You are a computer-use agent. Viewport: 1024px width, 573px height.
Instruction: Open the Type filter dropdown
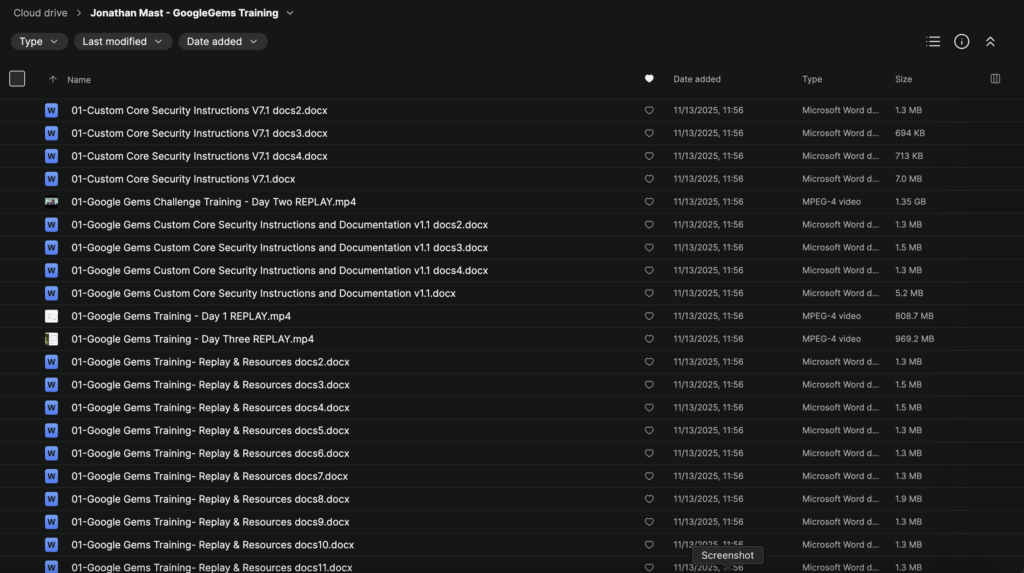coord(39,42)
